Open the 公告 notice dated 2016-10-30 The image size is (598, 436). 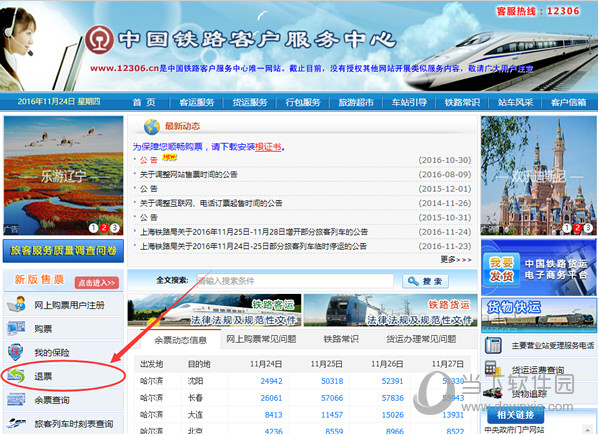[148, 160]
